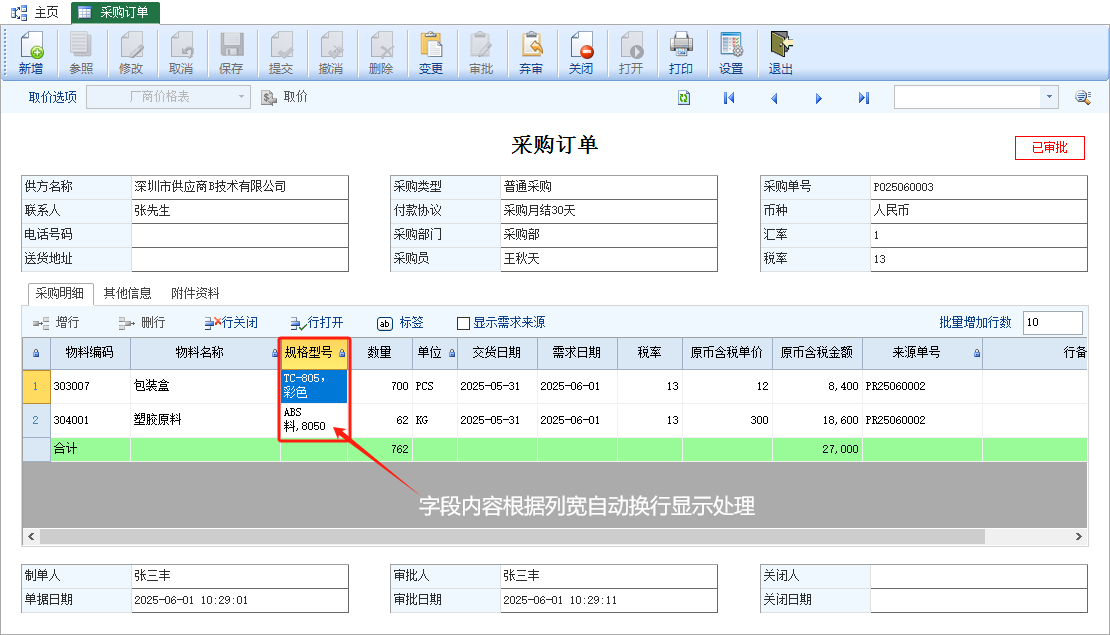Click the 取消 (cancel) toolbar icon
The image size is (1110, 635).
[181, 53]
